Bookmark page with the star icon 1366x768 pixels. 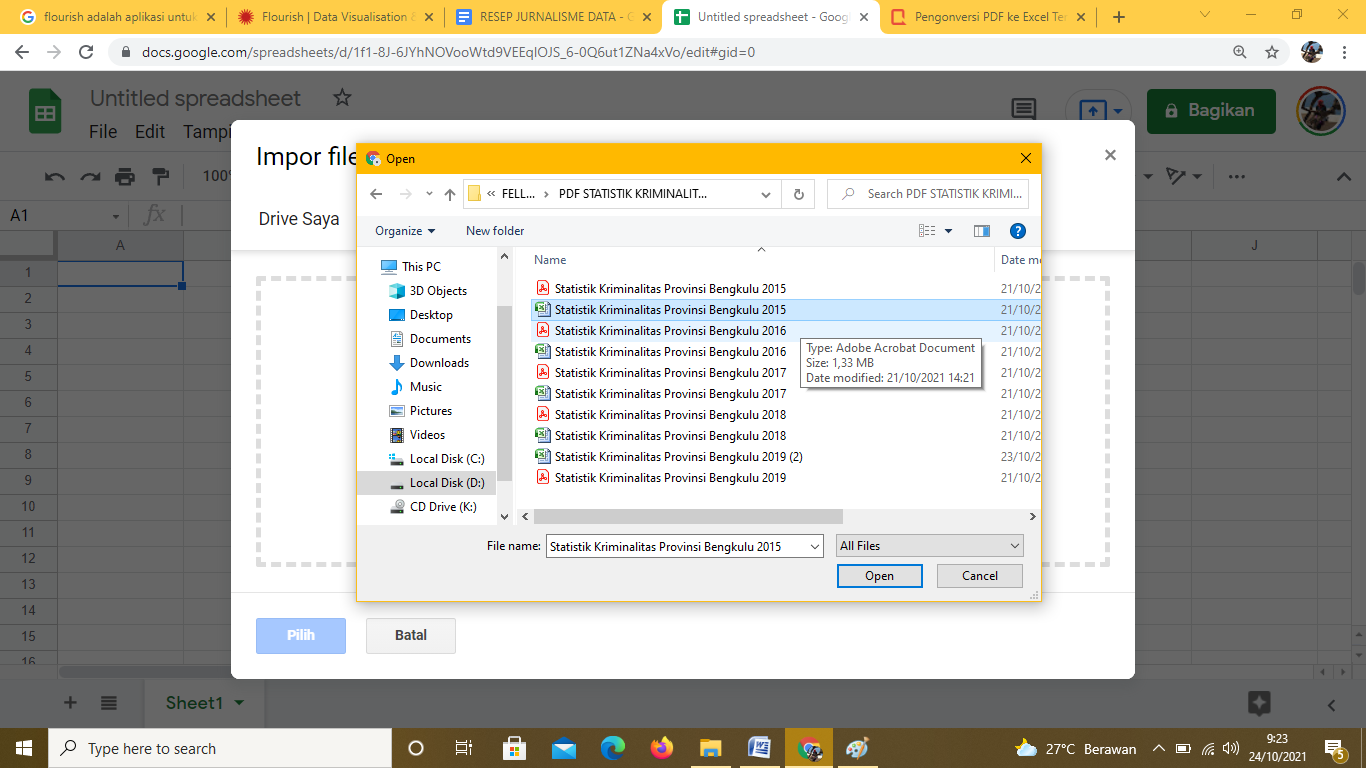(x=1272, y=52)
